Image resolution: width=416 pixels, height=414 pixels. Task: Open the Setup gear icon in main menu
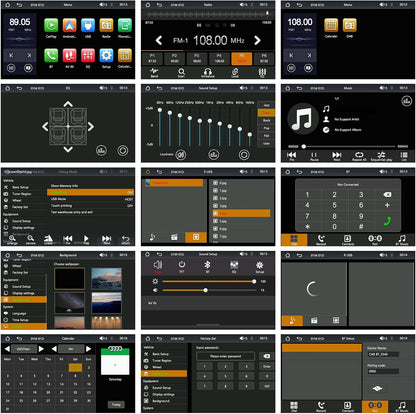click(106, 56)
